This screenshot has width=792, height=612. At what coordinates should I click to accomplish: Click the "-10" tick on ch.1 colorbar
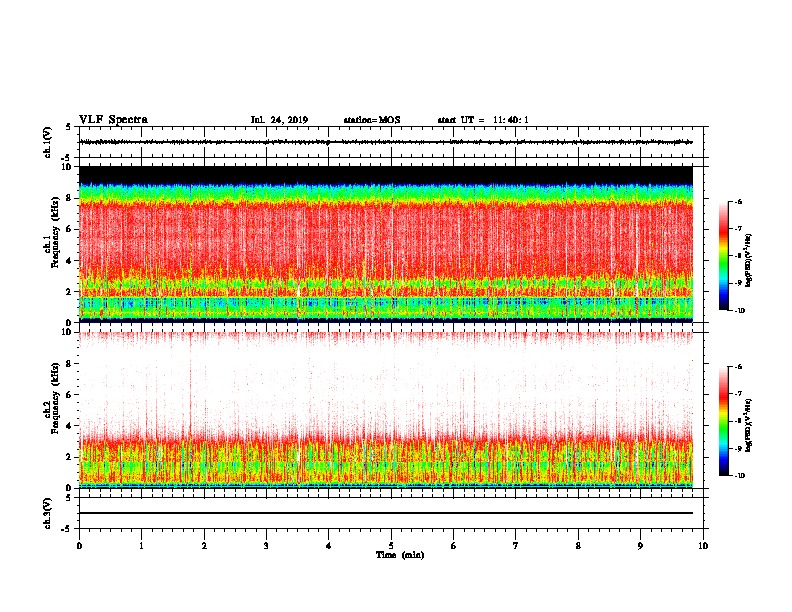point(739,311)
